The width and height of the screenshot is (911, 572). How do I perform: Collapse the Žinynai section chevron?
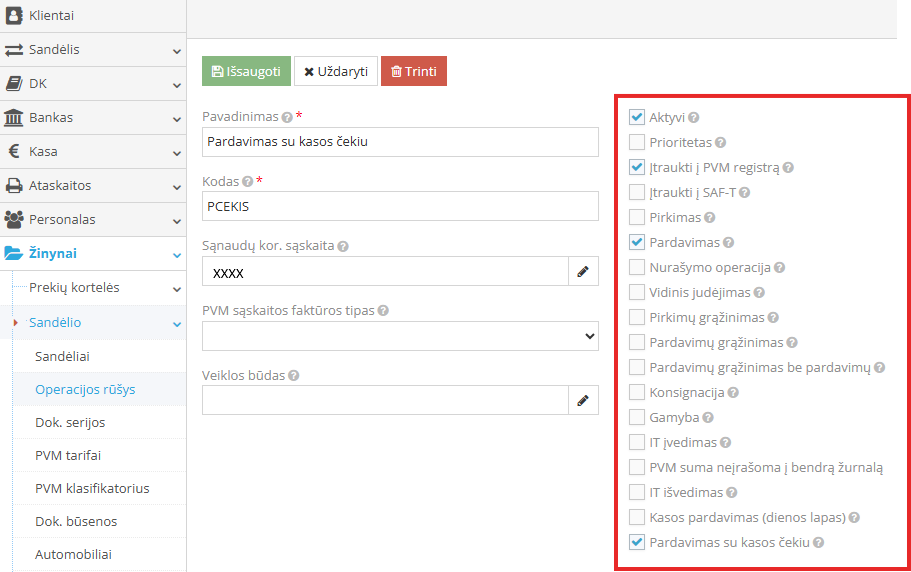pos(177,255)
